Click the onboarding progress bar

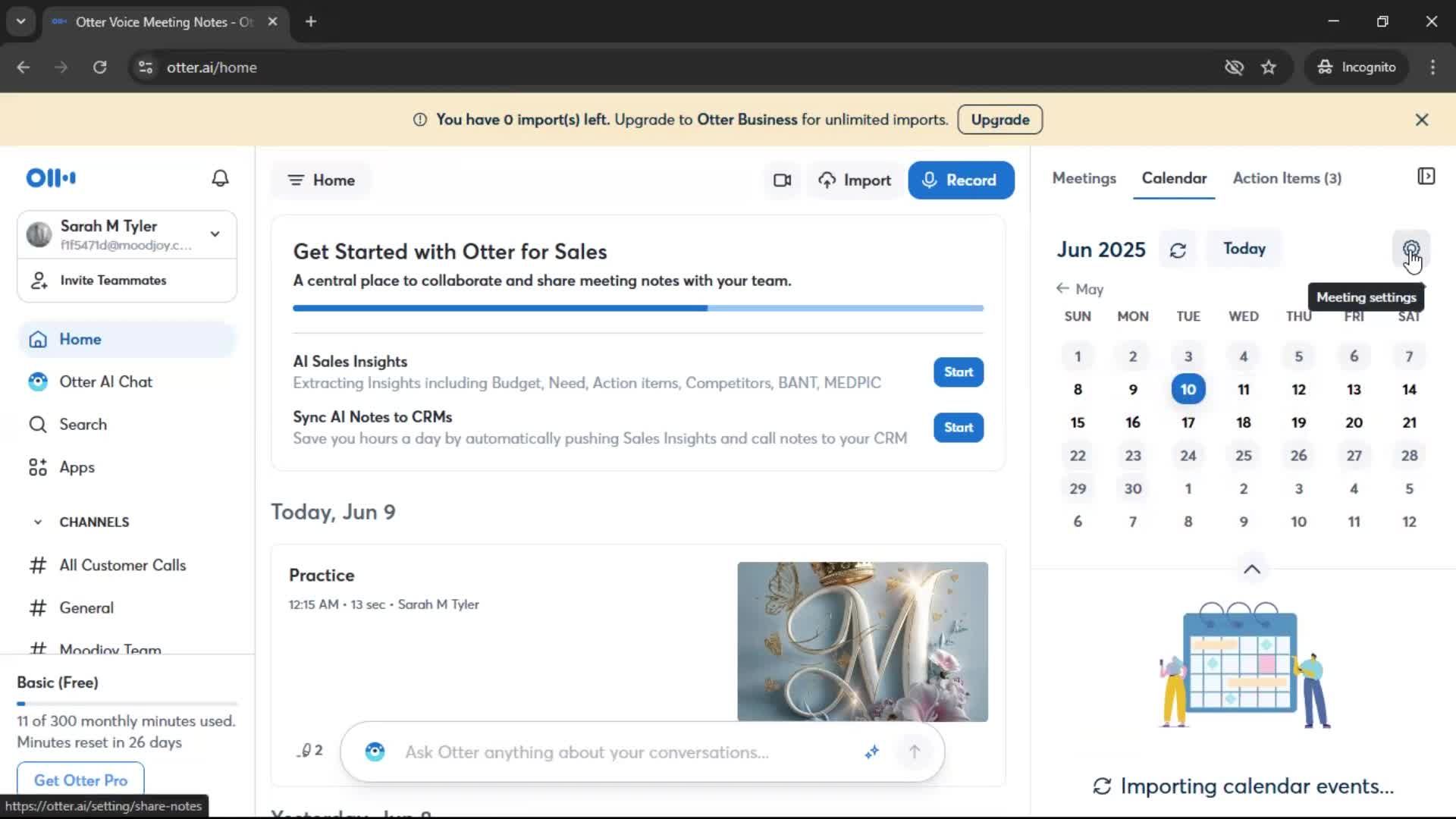pos(639,308)
